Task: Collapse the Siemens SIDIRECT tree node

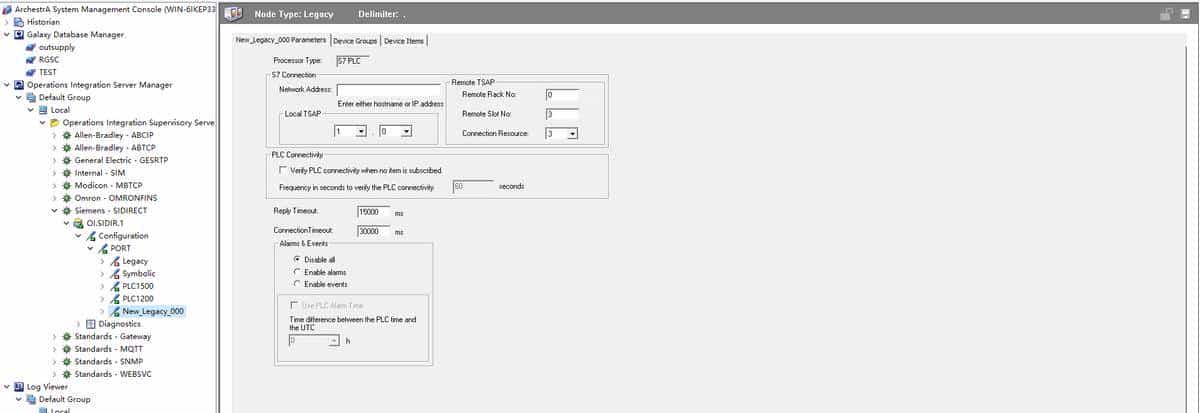Action: tap(55, 210)
